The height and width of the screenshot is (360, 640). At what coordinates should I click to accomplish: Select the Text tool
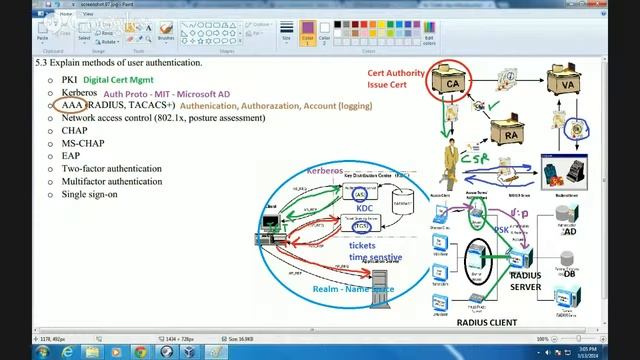(149, 28)
